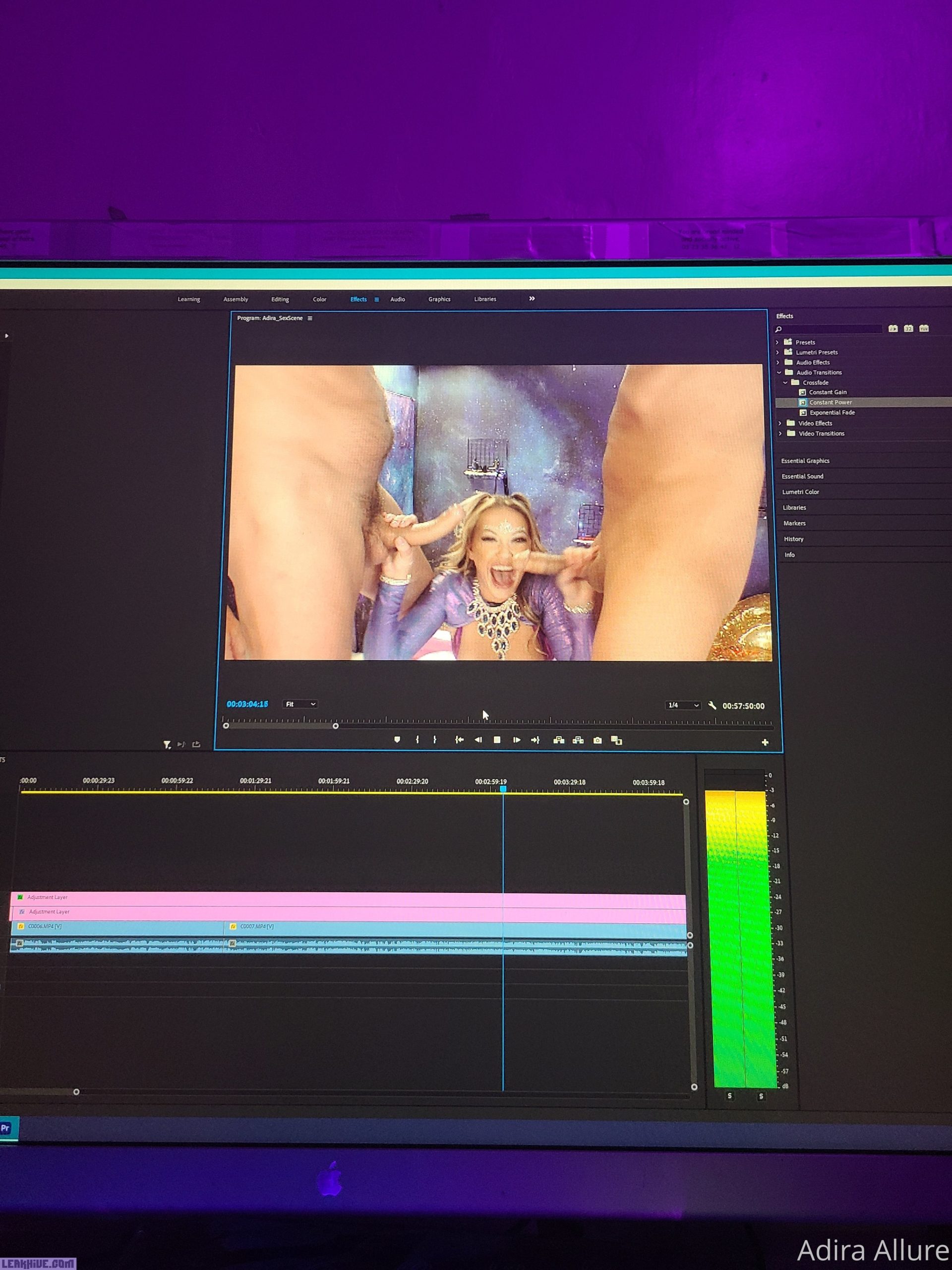Select the Exponential Fade transition
This screenshot has height=1270, width=952.
(x=832, y=412)
